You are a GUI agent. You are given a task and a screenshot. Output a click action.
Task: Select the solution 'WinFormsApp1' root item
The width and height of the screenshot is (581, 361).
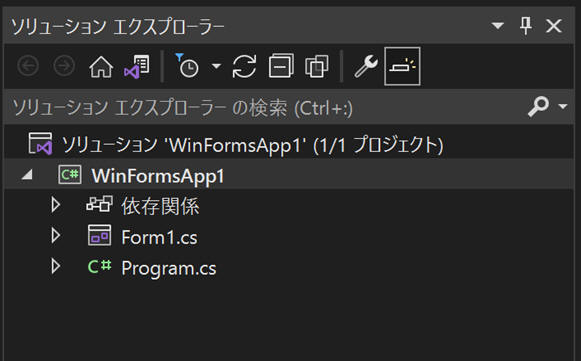(253, 145)
